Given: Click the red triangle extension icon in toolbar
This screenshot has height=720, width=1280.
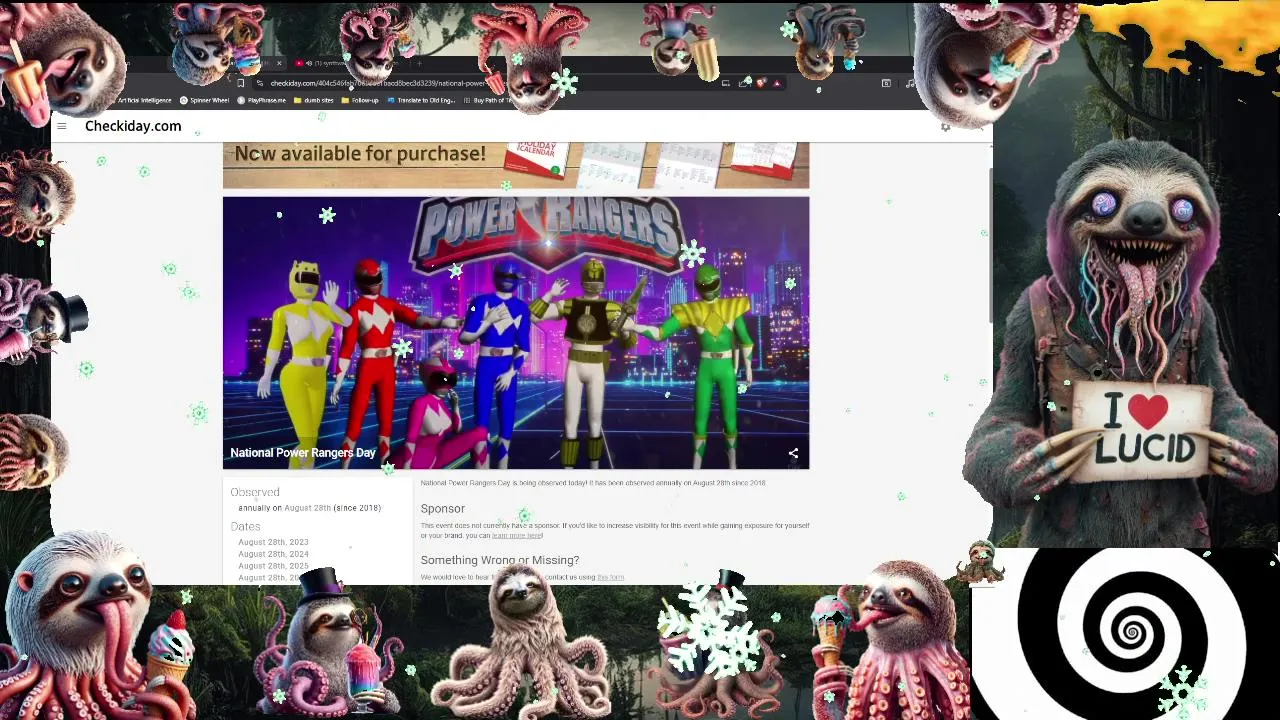Looking at the screenshot, I should [x=777, y=83].
